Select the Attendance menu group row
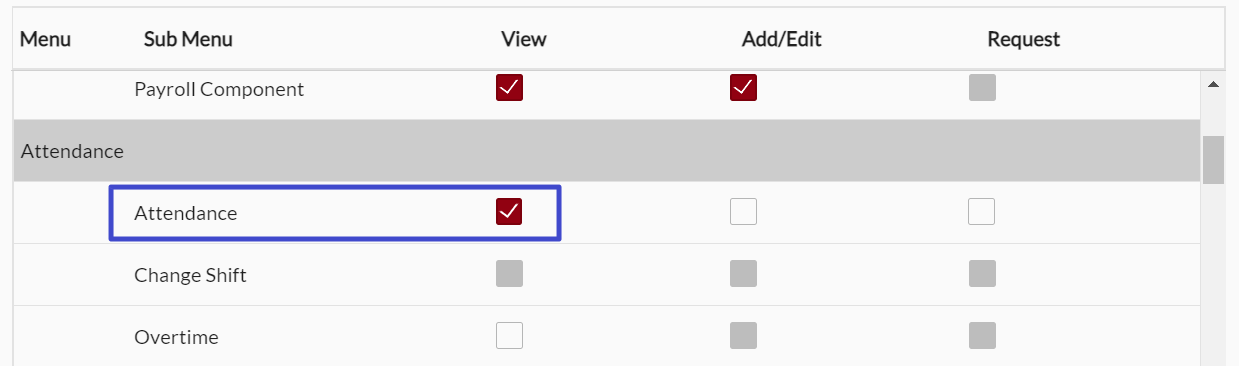1239x366 pixels. (607, 151)
